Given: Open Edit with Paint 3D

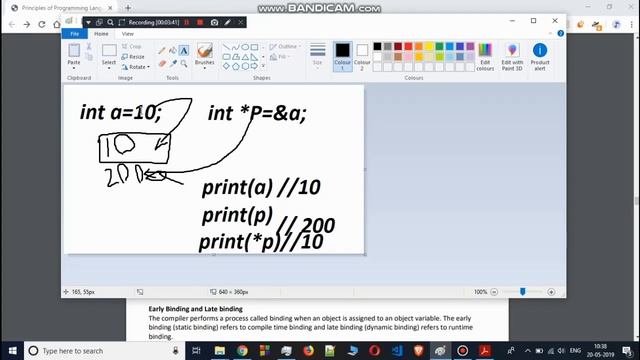Looking at the screenshot, I should click(x=512, y=57).
